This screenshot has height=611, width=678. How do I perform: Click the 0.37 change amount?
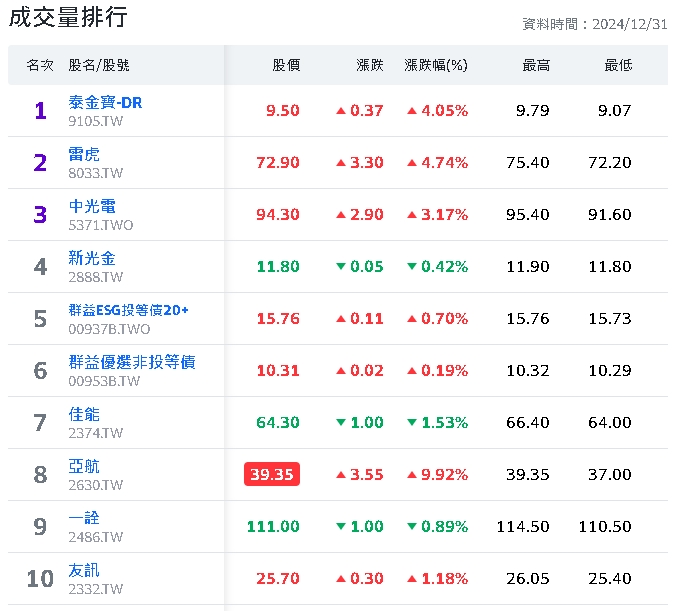click(x=360, y=111)
